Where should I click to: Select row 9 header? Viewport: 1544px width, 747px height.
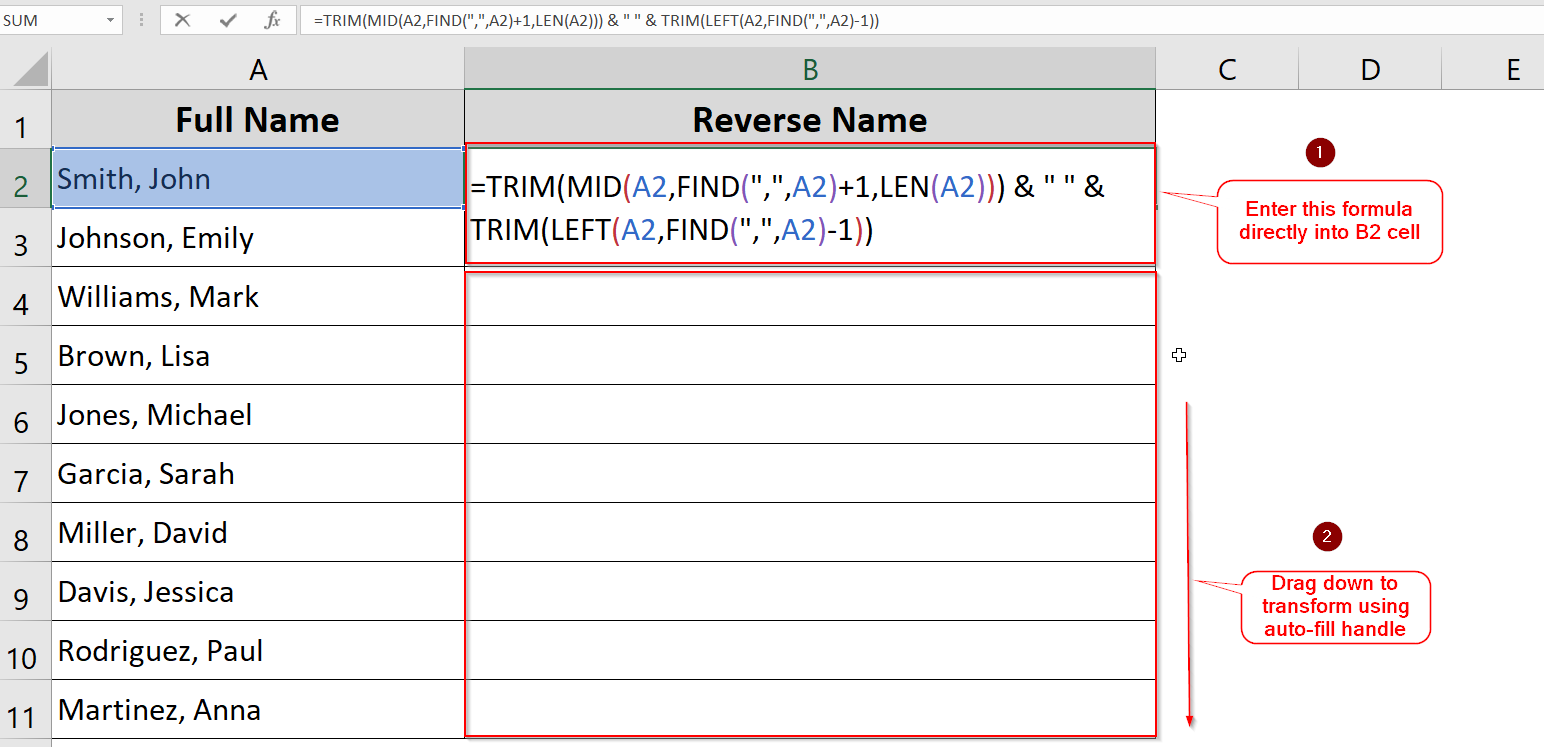[x=25, y=591]
